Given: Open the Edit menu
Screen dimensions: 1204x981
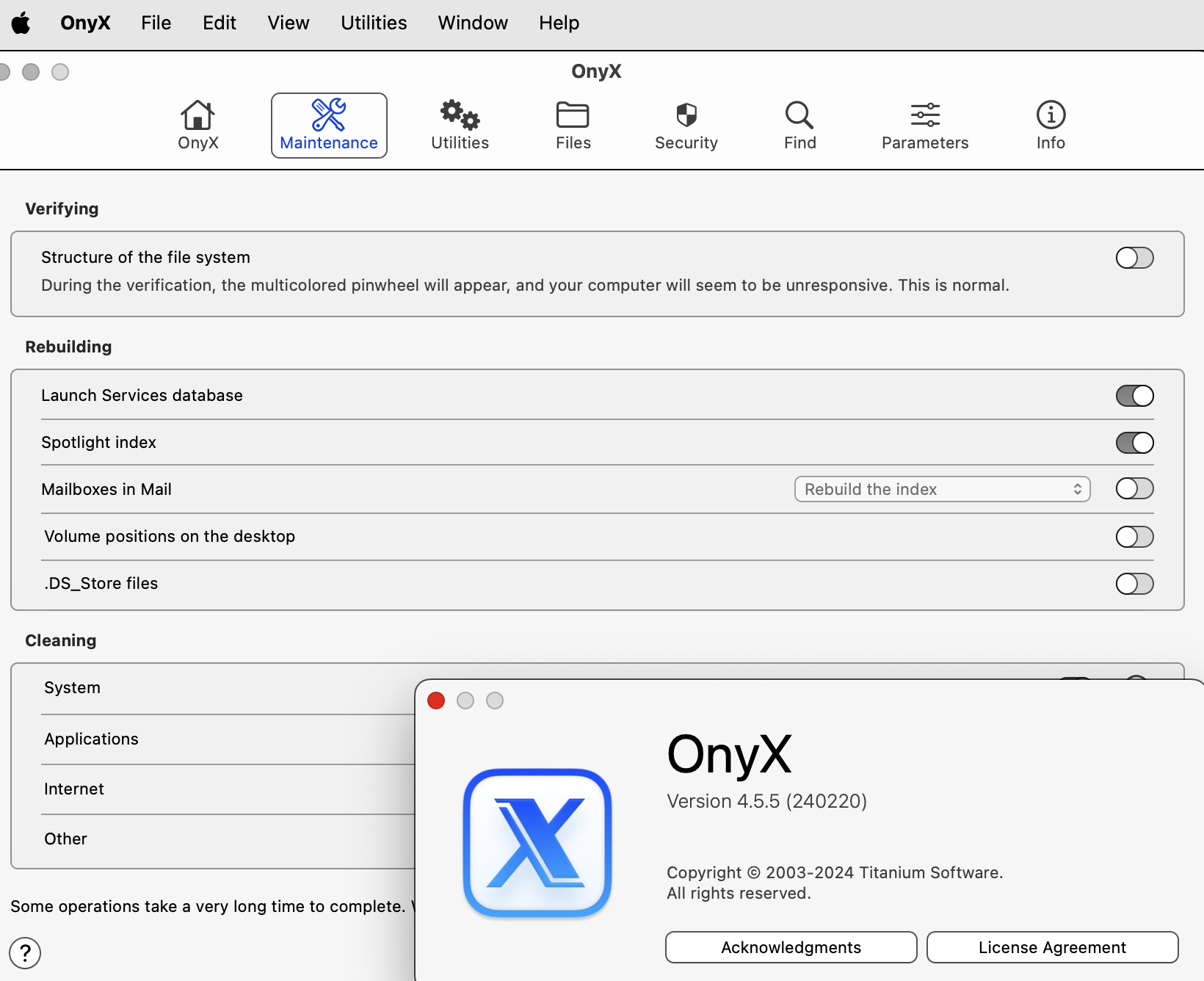Looking at the screenshot, I should (x=219, y=23).
